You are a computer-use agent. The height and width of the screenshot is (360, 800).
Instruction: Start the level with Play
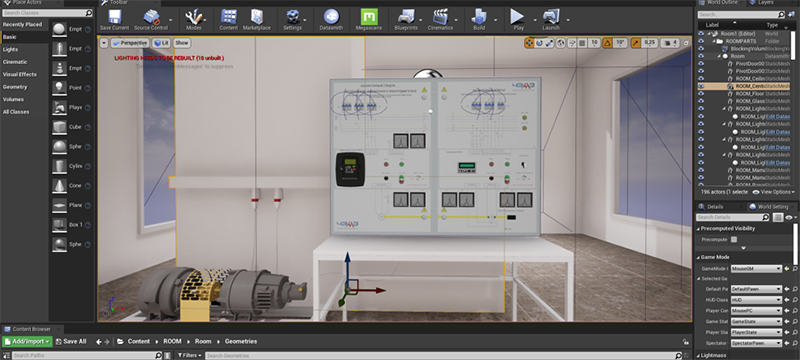point(517,17)
